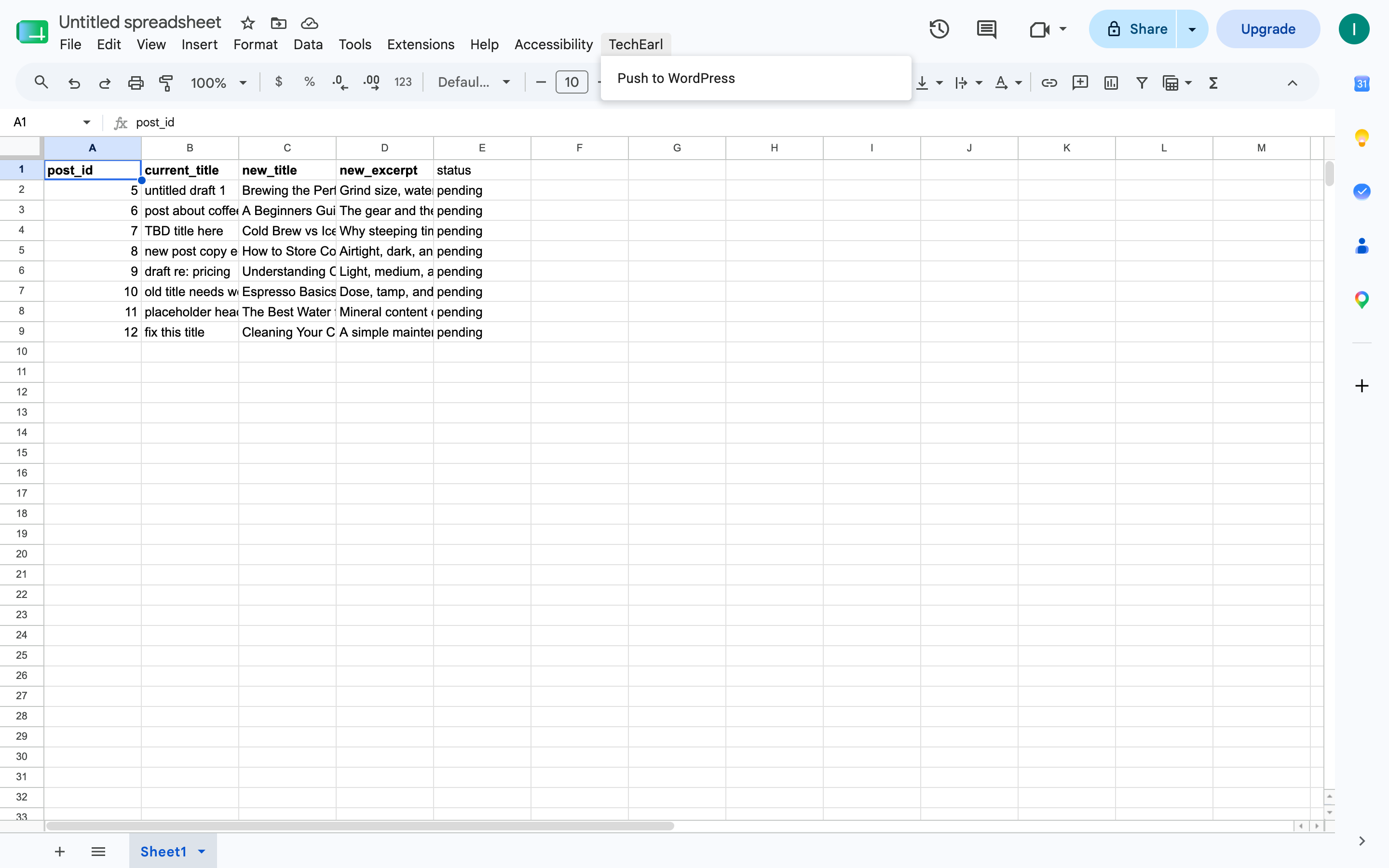Open the Insert menu
This screenshot has width=1389, height=868.
pyautogui.click(x=199, y=45)
